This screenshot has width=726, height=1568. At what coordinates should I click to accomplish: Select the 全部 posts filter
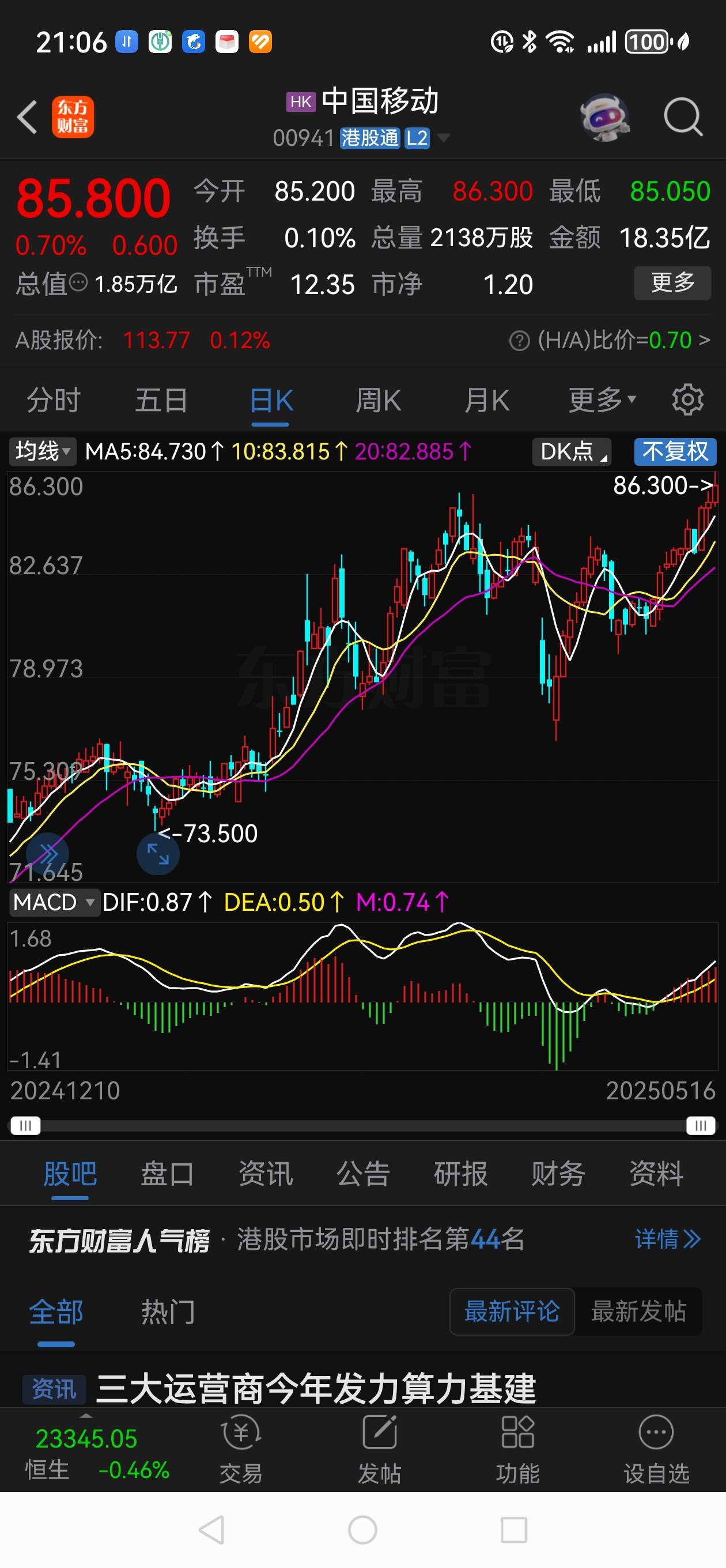(x=56, y=1311)
